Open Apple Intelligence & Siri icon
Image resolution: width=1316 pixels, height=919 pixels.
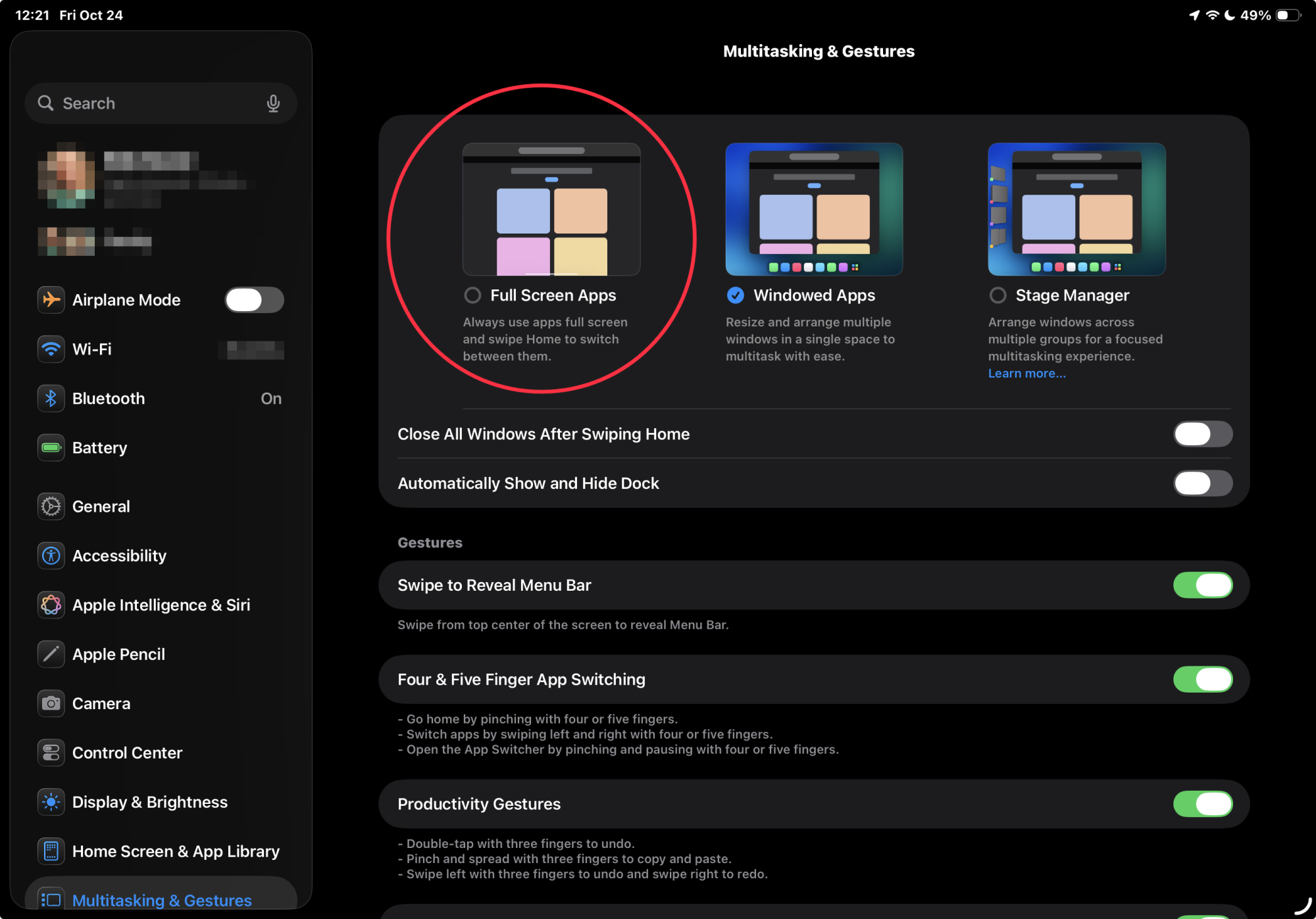(51, 605)
